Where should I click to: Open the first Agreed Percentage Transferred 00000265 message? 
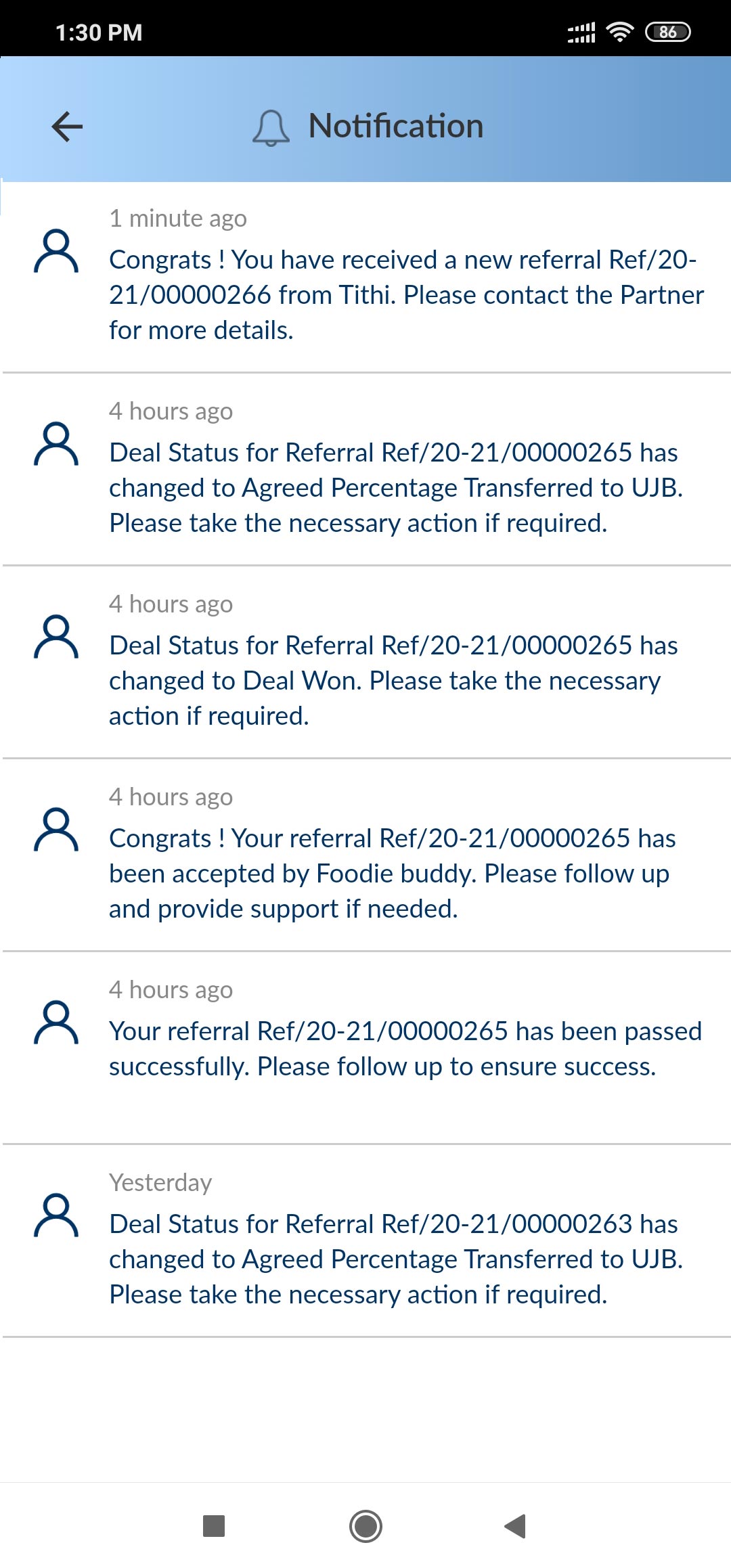396,488
